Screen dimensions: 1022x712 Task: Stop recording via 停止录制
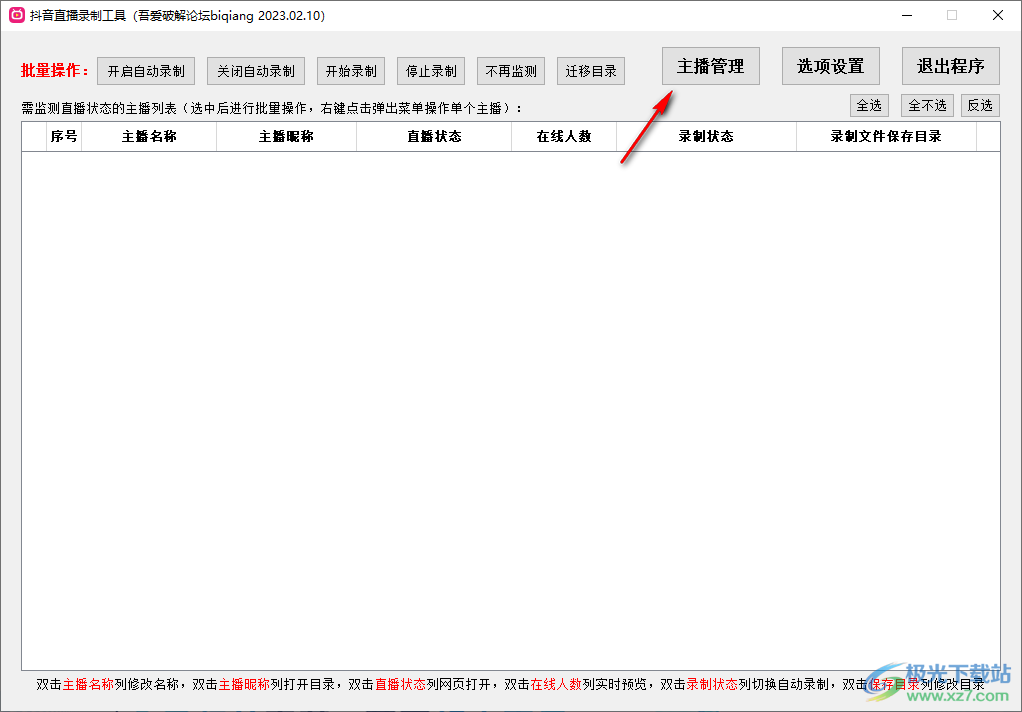coord(431,70)
